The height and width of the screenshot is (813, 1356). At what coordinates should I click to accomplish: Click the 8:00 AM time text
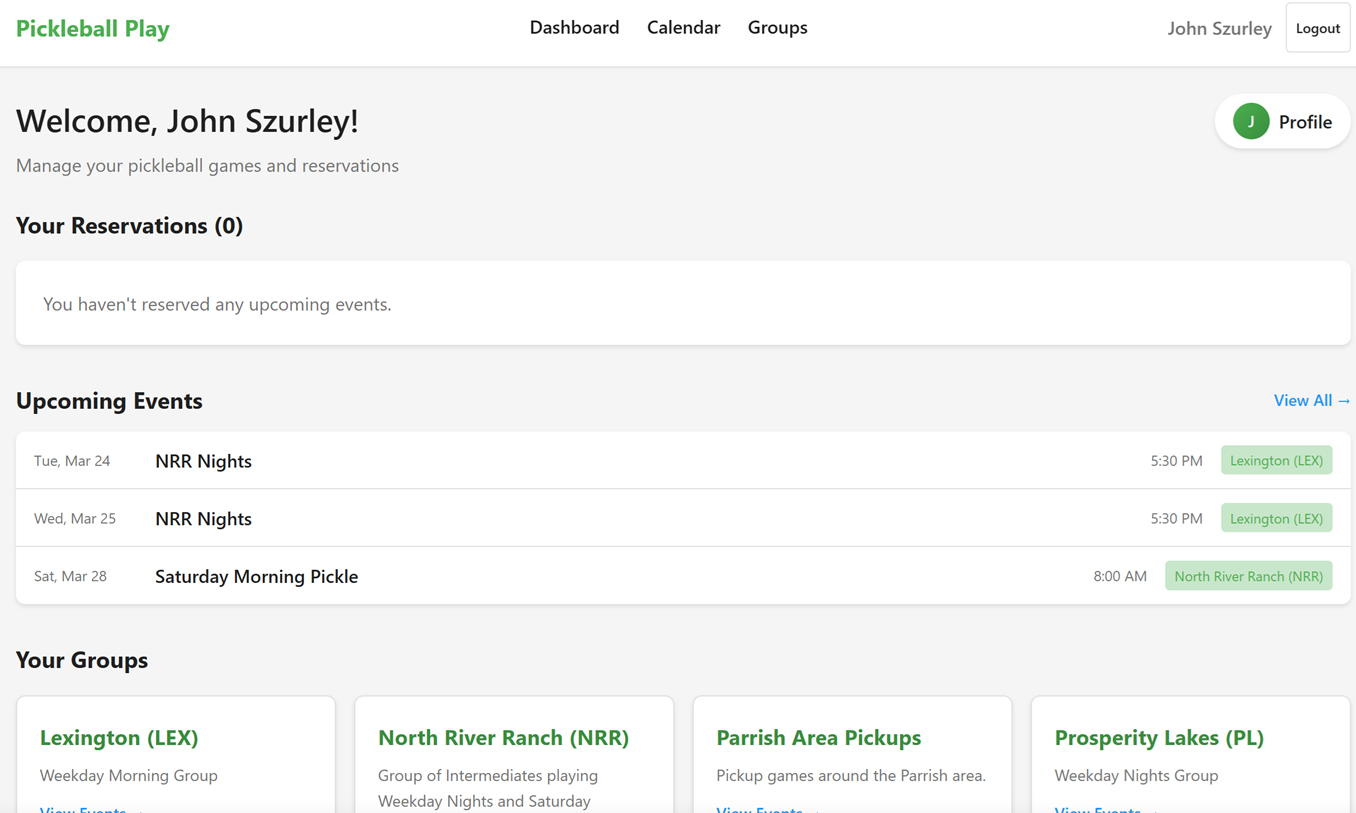[x=1120, y=576]
